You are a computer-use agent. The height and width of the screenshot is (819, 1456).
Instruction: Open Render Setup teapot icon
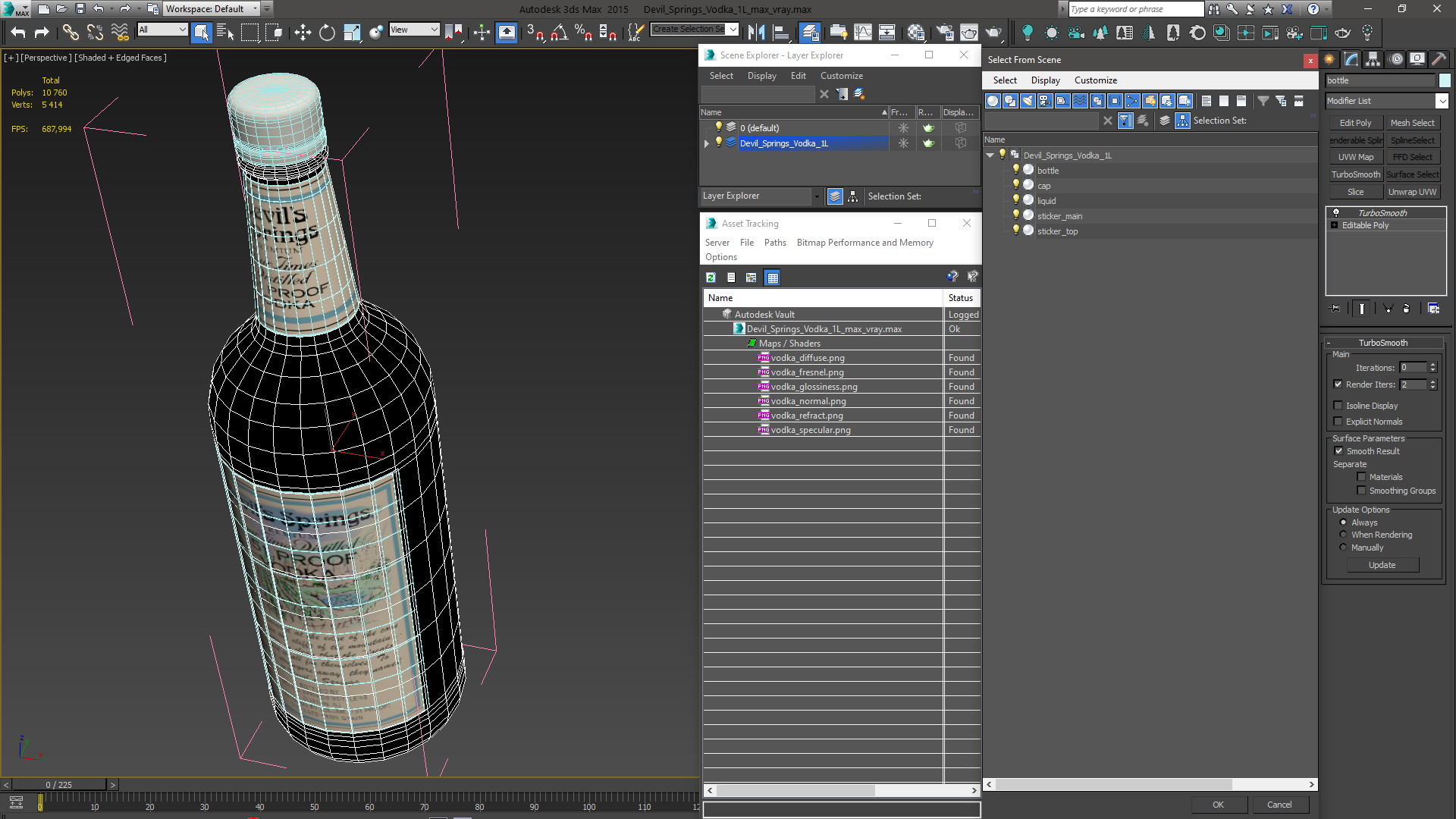coord(945,32)
